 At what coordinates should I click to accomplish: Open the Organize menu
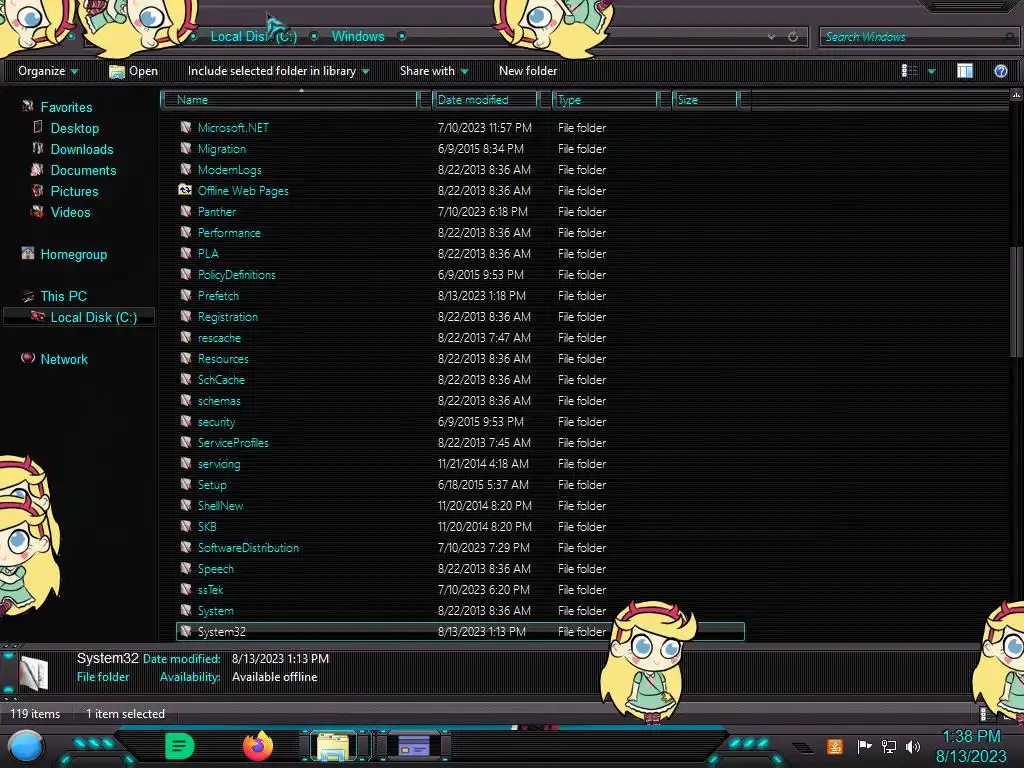click(48, 71)
